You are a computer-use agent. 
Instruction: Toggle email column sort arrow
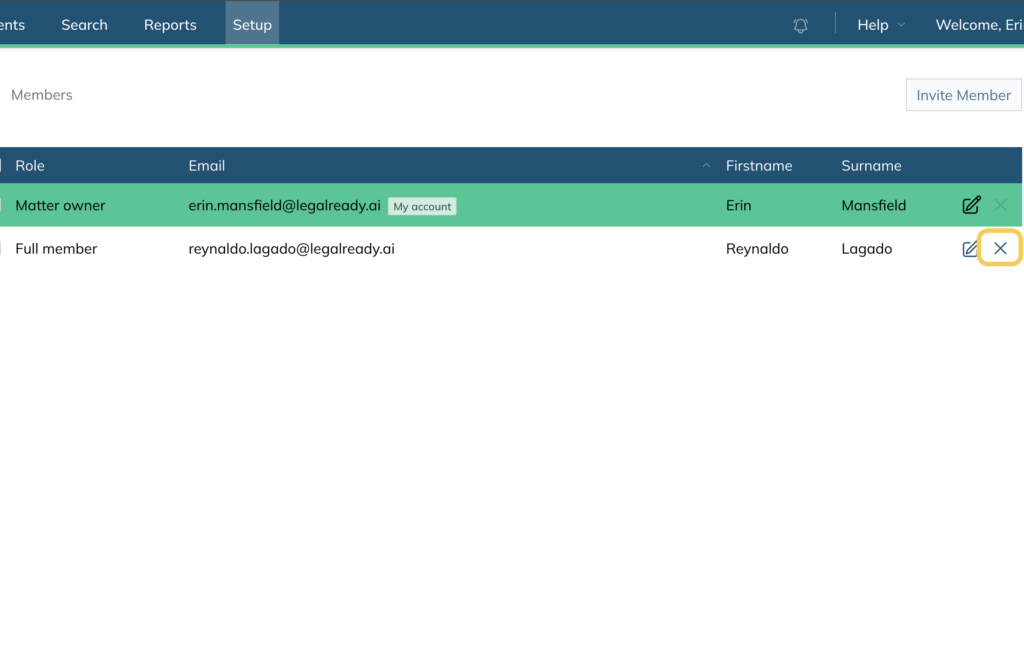tap(706, 166)
